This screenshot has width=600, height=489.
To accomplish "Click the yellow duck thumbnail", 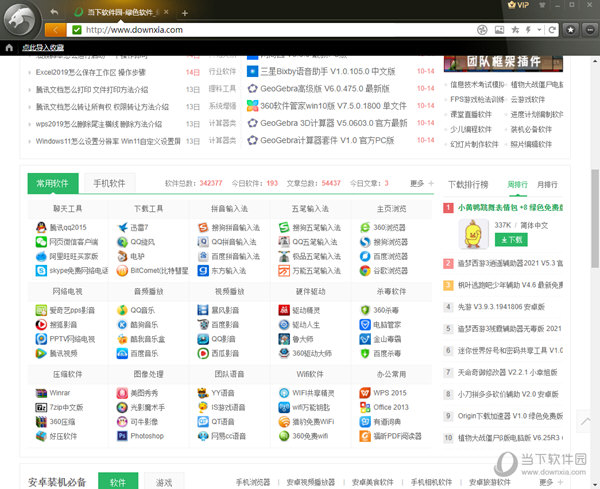I will pyautogui.click(x=473, y=234).
